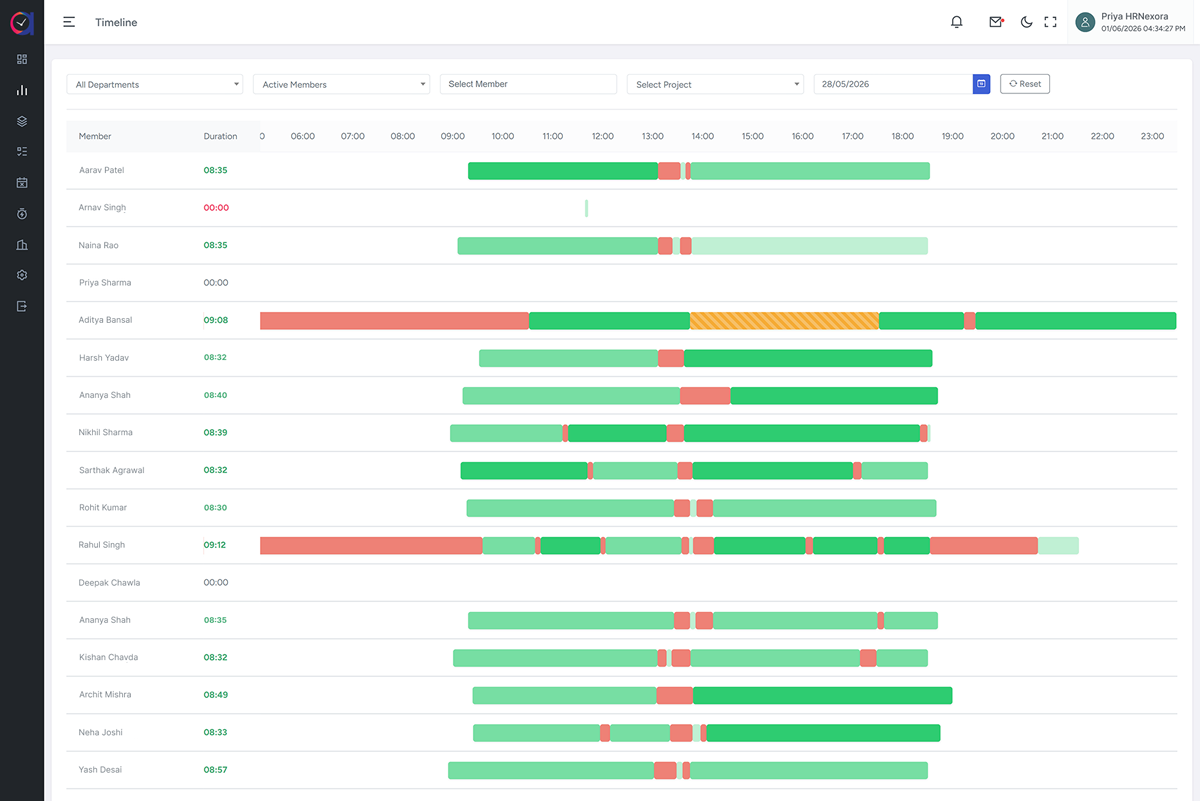Select the Aarav Patel member row name
Screen dimensions: 1200x801
(102, 170)
